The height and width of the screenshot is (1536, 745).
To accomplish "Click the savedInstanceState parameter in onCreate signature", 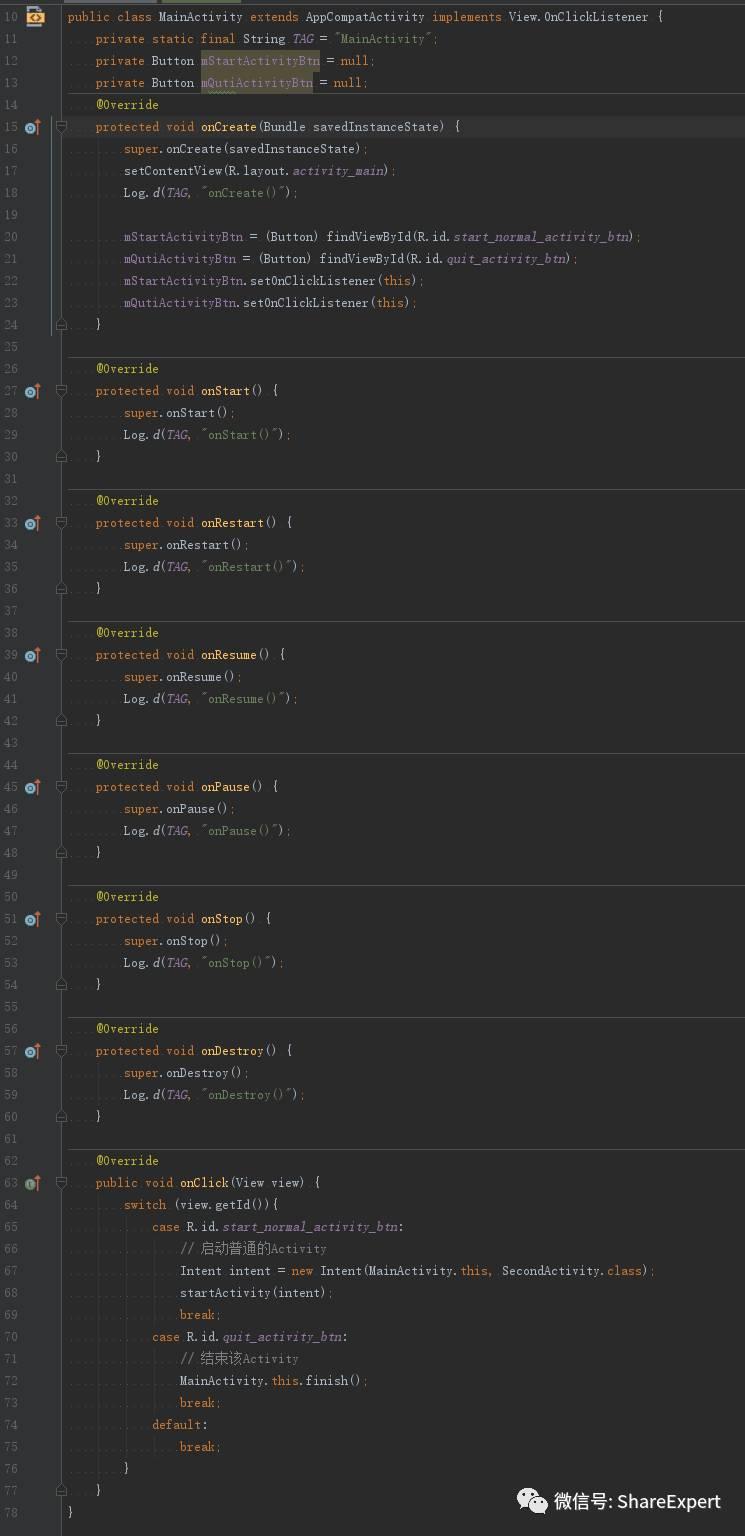I will pyautogui.click(x=377, y=127).
